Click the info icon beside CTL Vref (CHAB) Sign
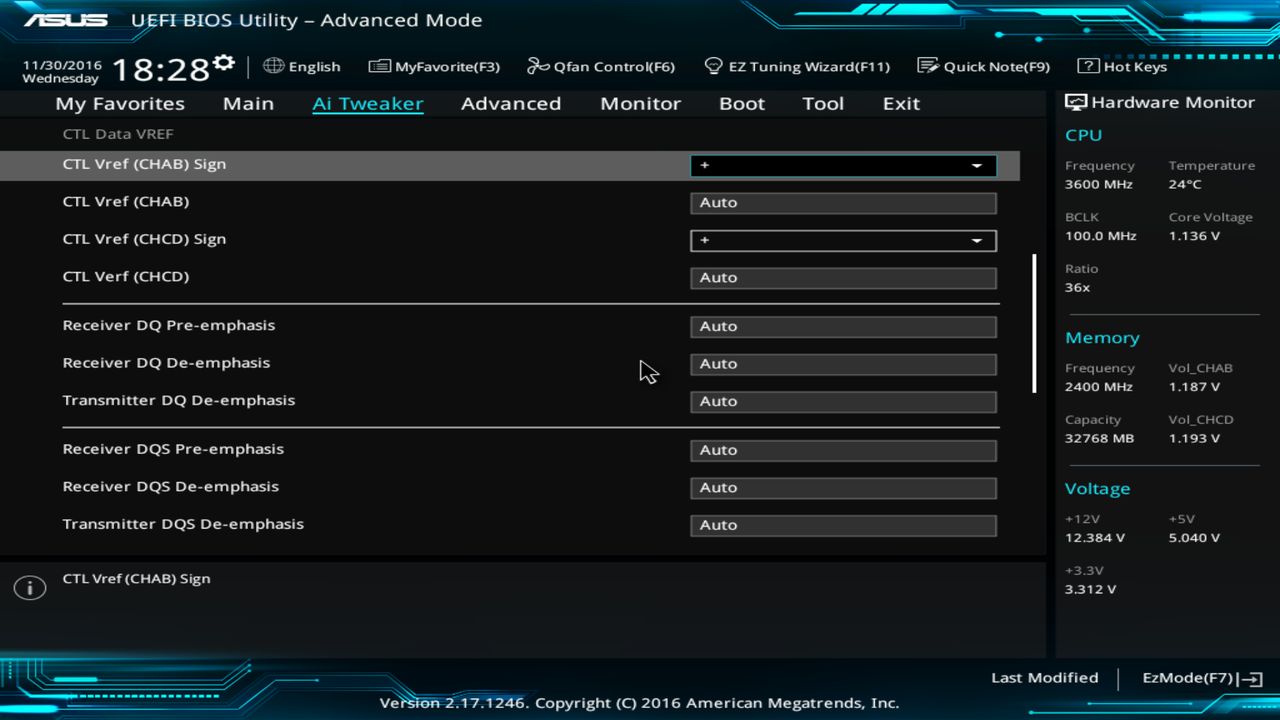Screen dimensions: 1280x720 pos(30,587)
